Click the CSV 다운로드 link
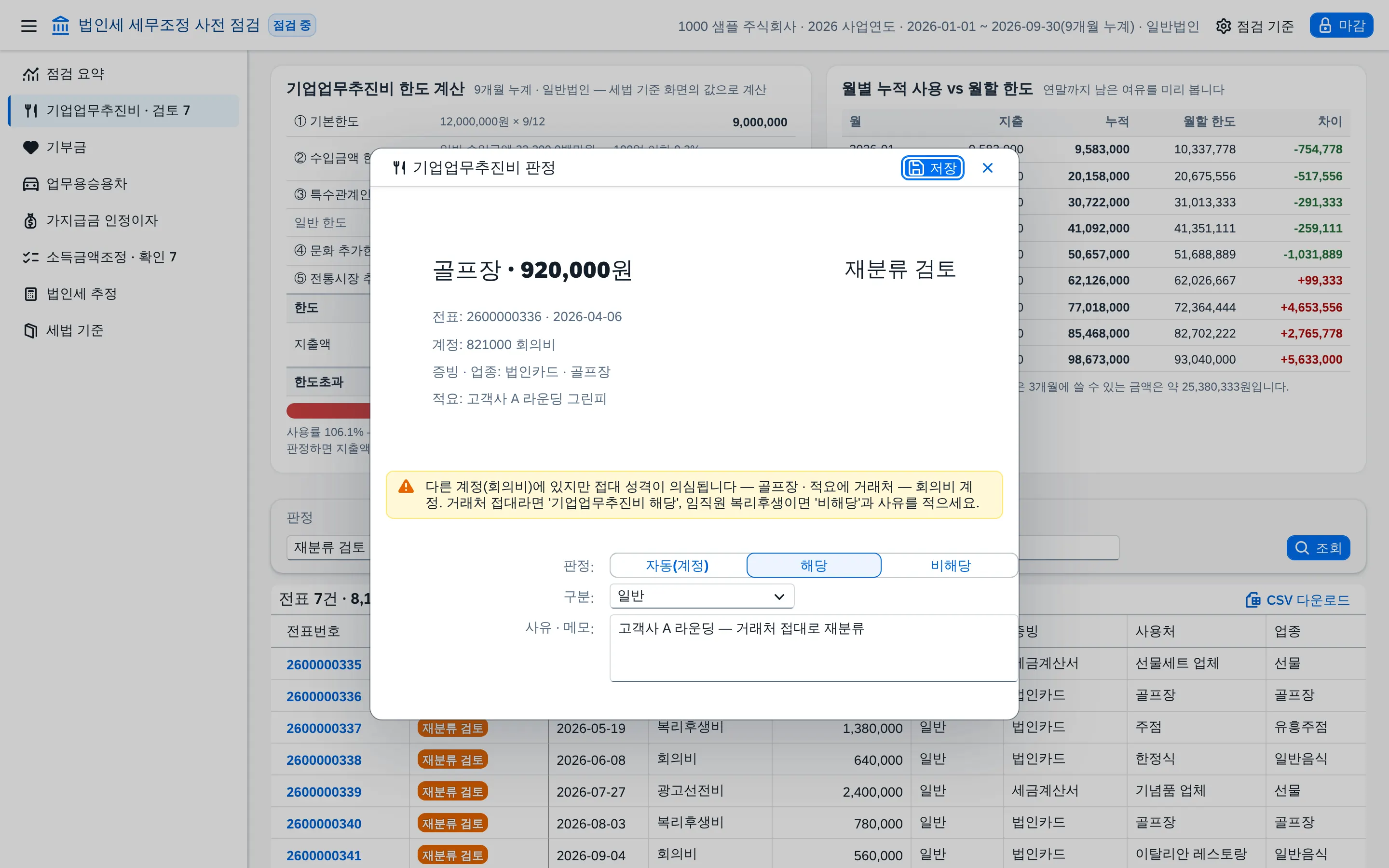This screenshot has width=1389, height=868. 1297,600
